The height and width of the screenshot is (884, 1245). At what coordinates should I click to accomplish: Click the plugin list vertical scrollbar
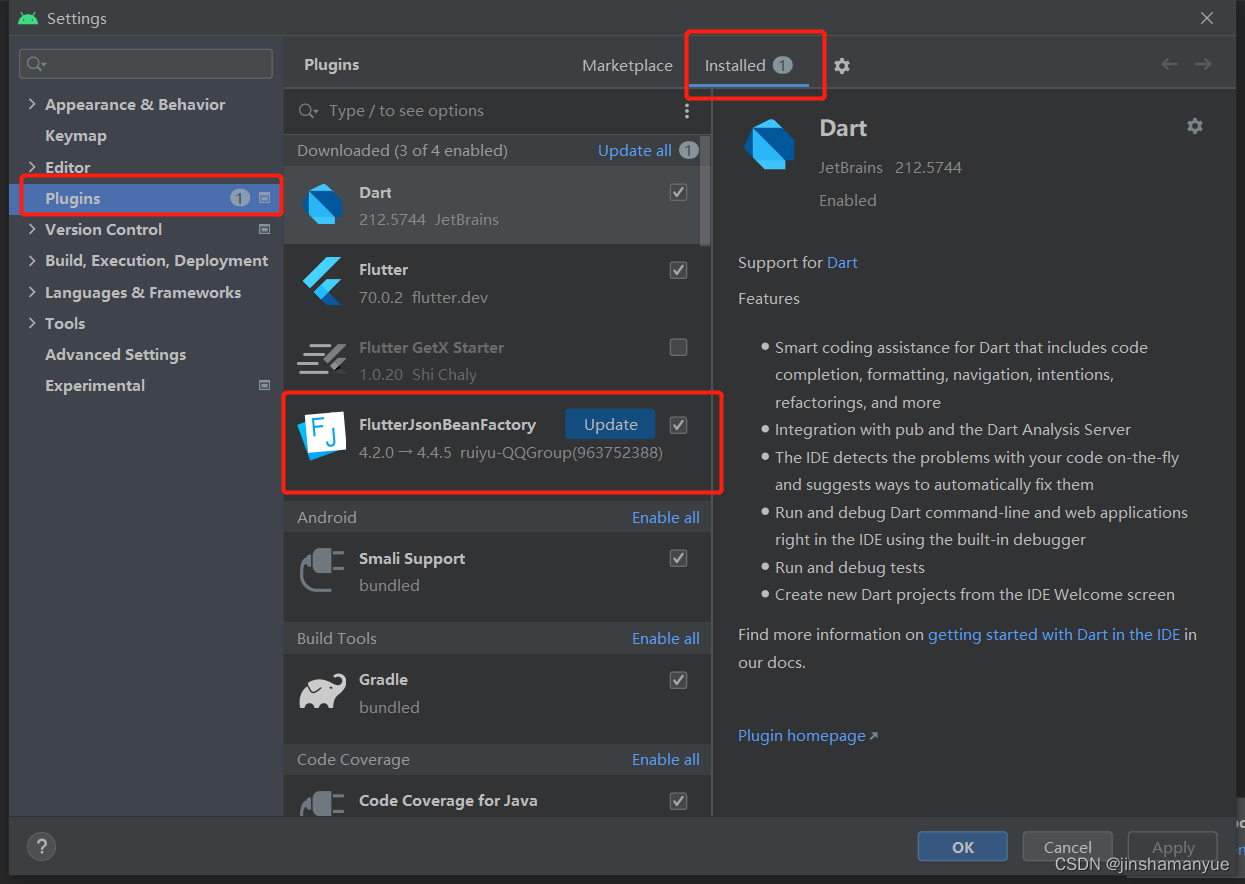click(x=705, y=190)
